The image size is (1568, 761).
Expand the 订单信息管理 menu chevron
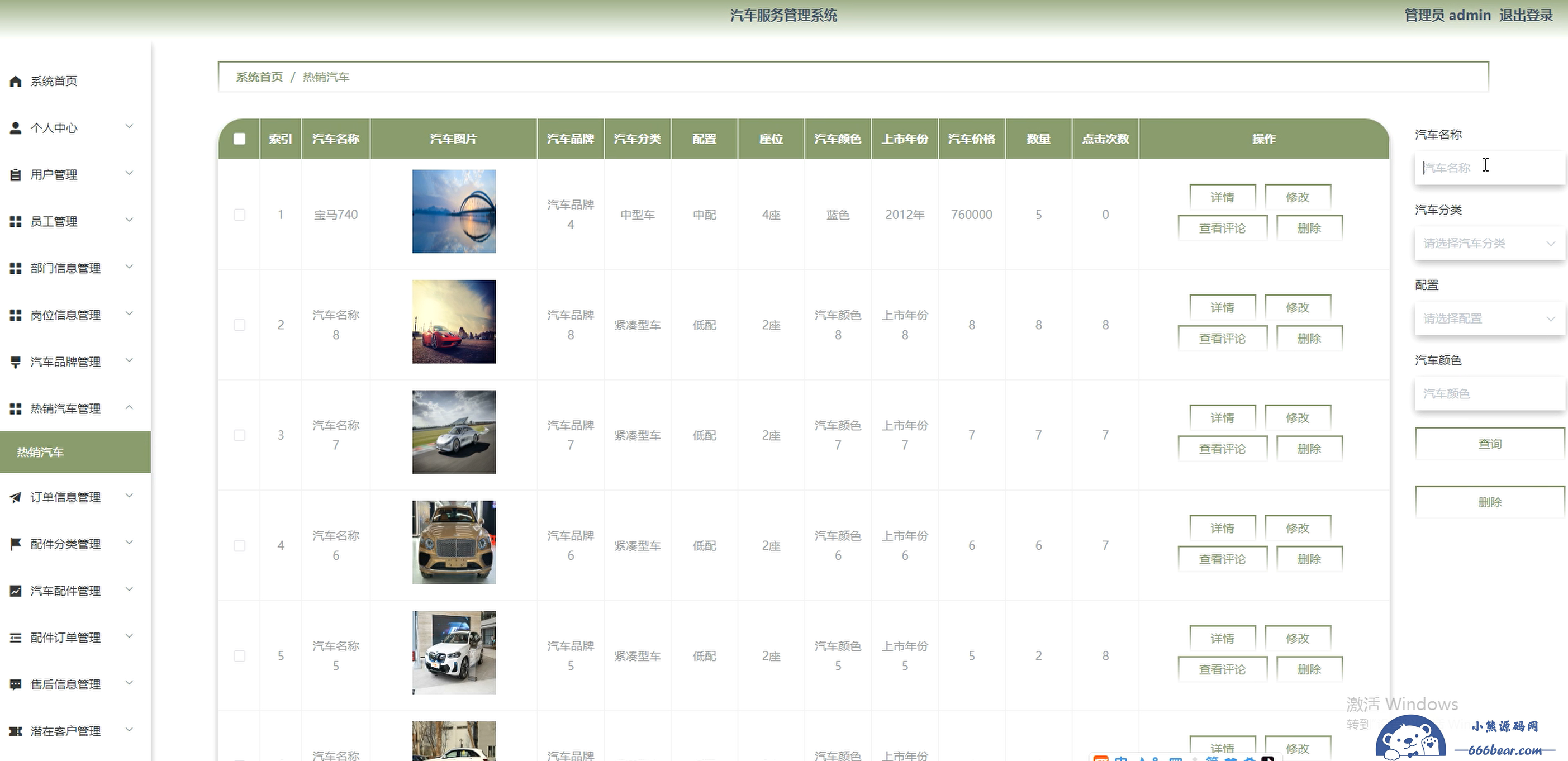[129, 496]
